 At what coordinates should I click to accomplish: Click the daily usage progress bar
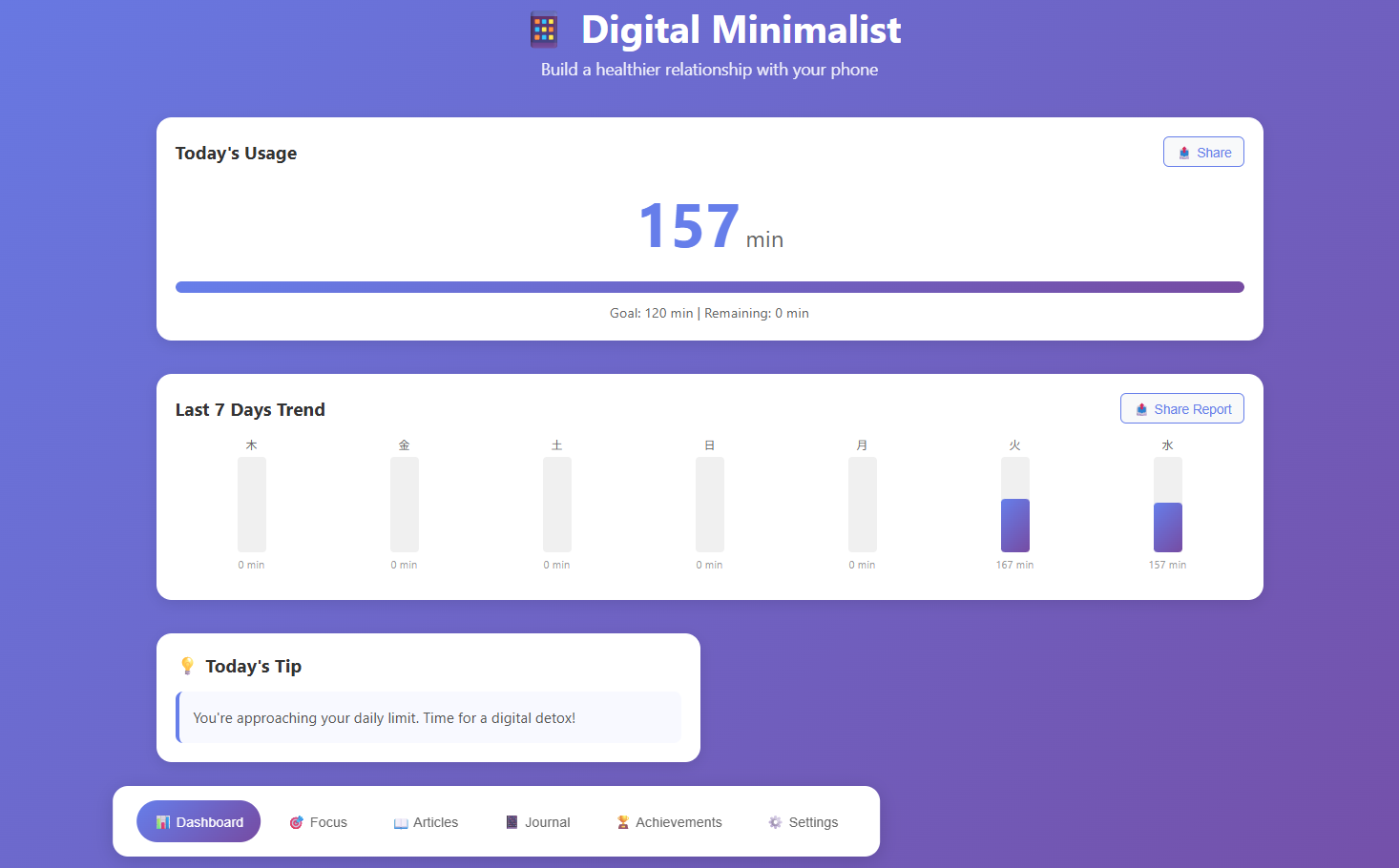click(x=709, y=286)
